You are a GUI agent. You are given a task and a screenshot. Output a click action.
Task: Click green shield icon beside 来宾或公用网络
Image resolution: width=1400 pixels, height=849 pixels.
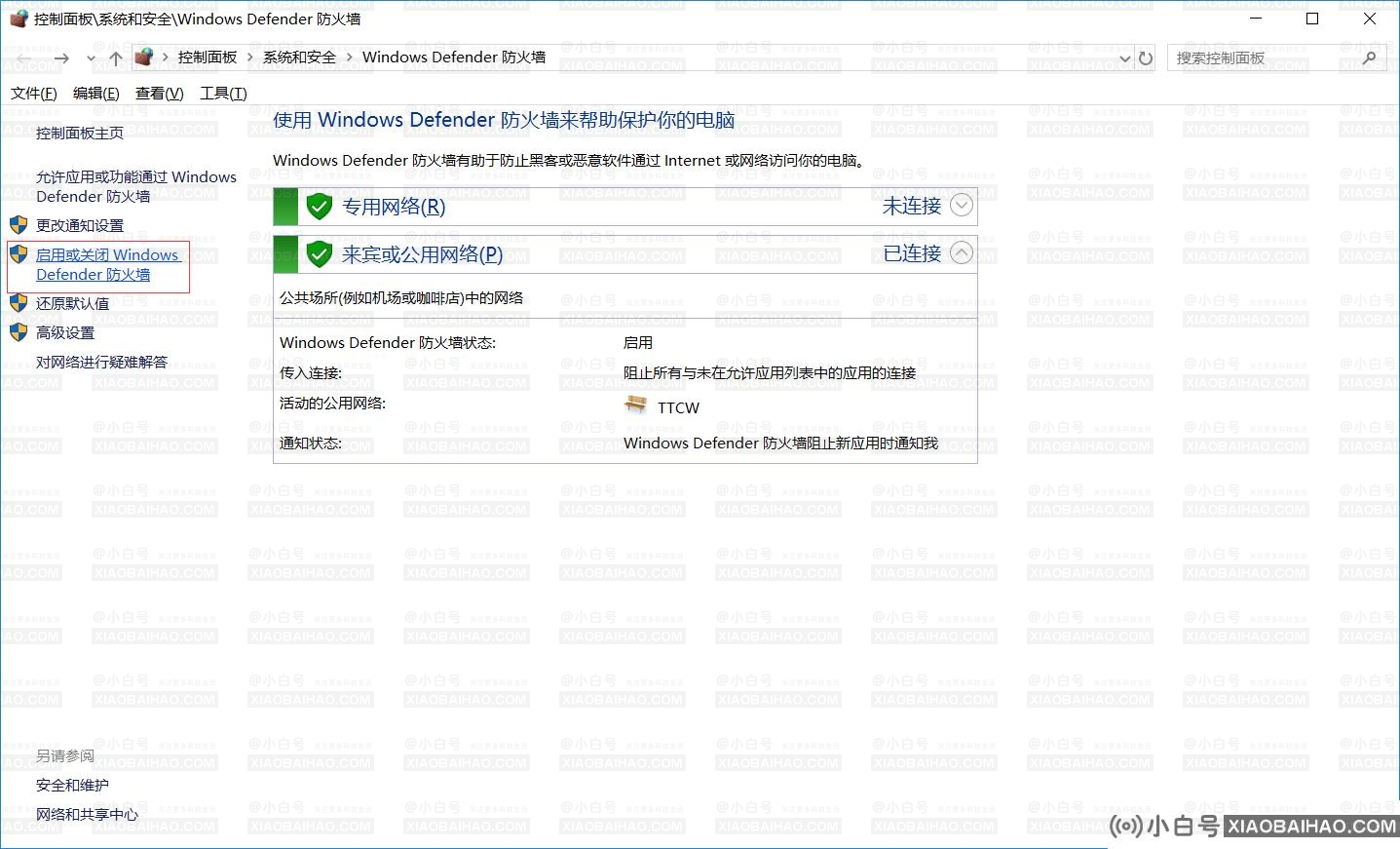(320, 254)
